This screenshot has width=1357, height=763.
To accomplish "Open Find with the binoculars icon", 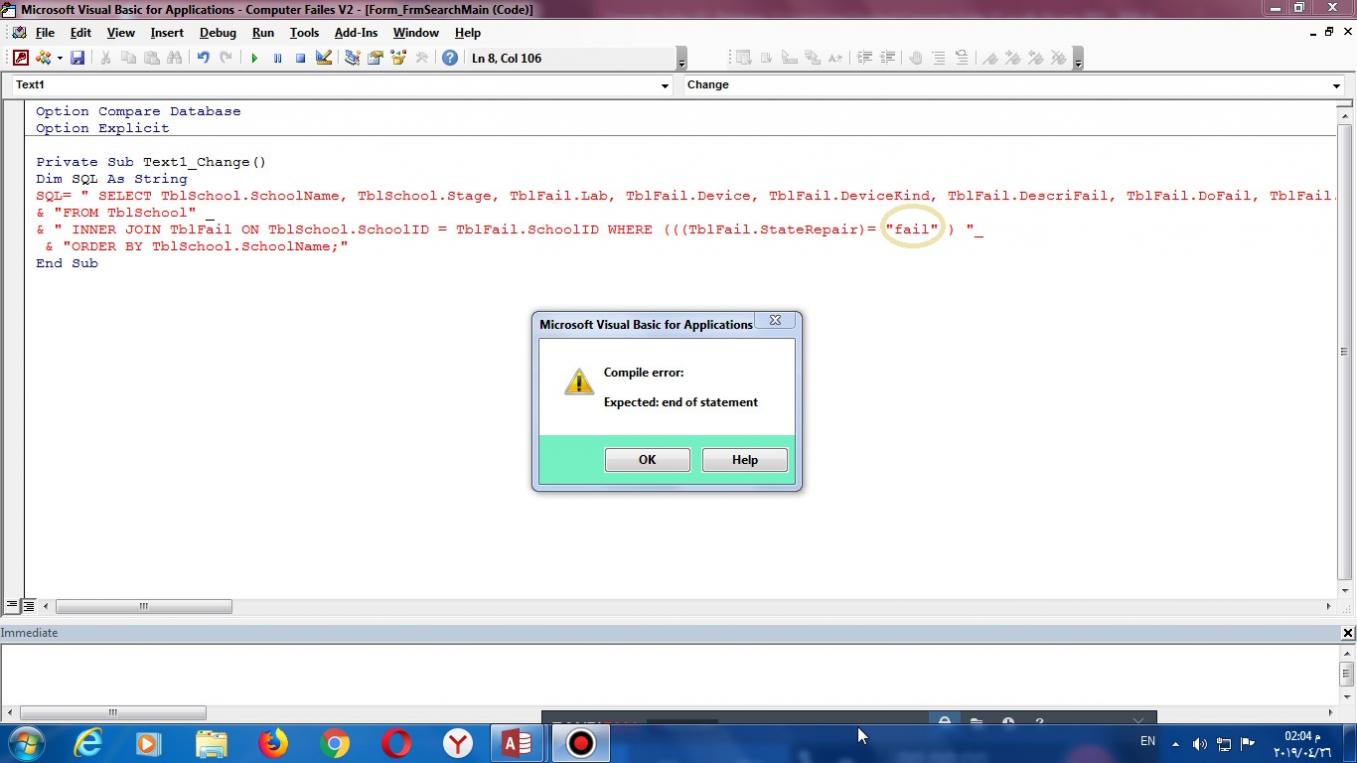I will point(174,58).
